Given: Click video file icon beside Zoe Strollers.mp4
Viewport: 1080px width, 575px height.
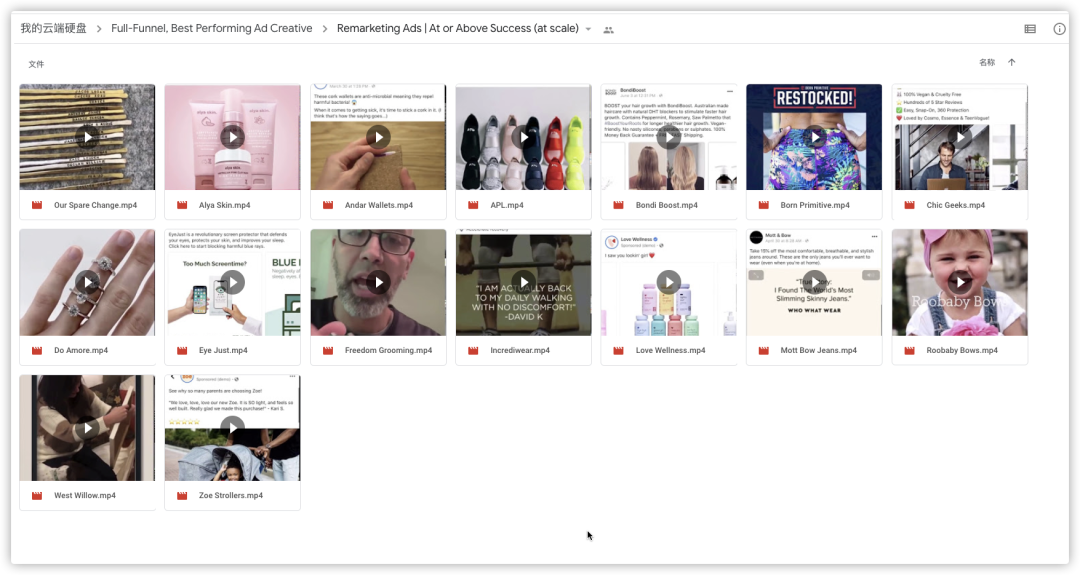Looking at the screenshot, I should coord(183,496).
